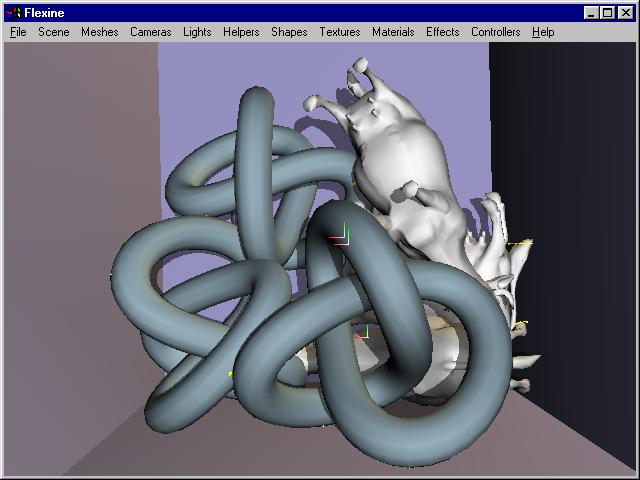Open the Helpers menu

tap(241, 32)
